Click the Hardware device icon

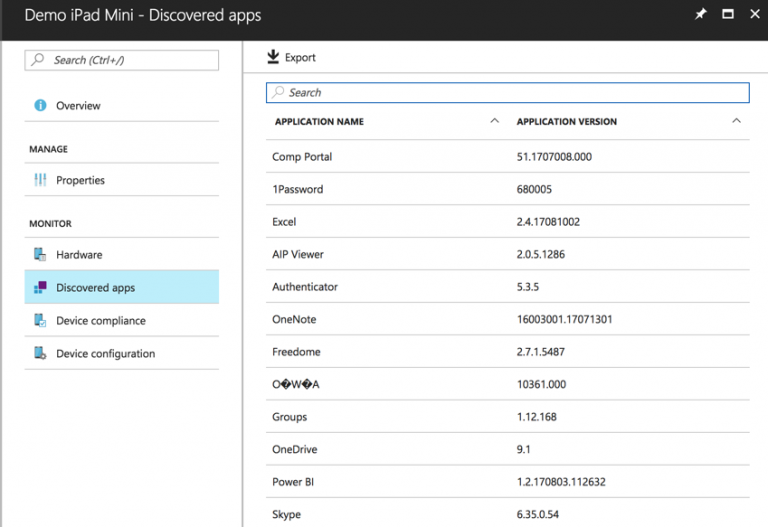pos(40,254)
